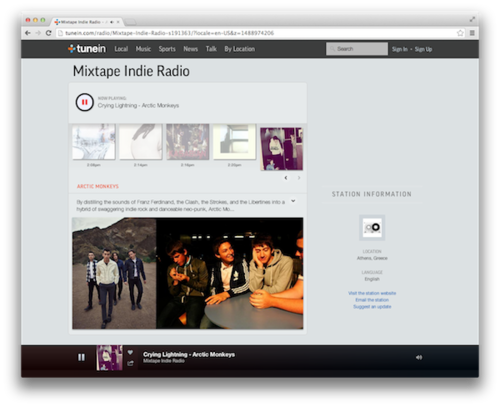Click the TuneIn logo
Viewport: 500px width, 407px height.
coord(87,49)
